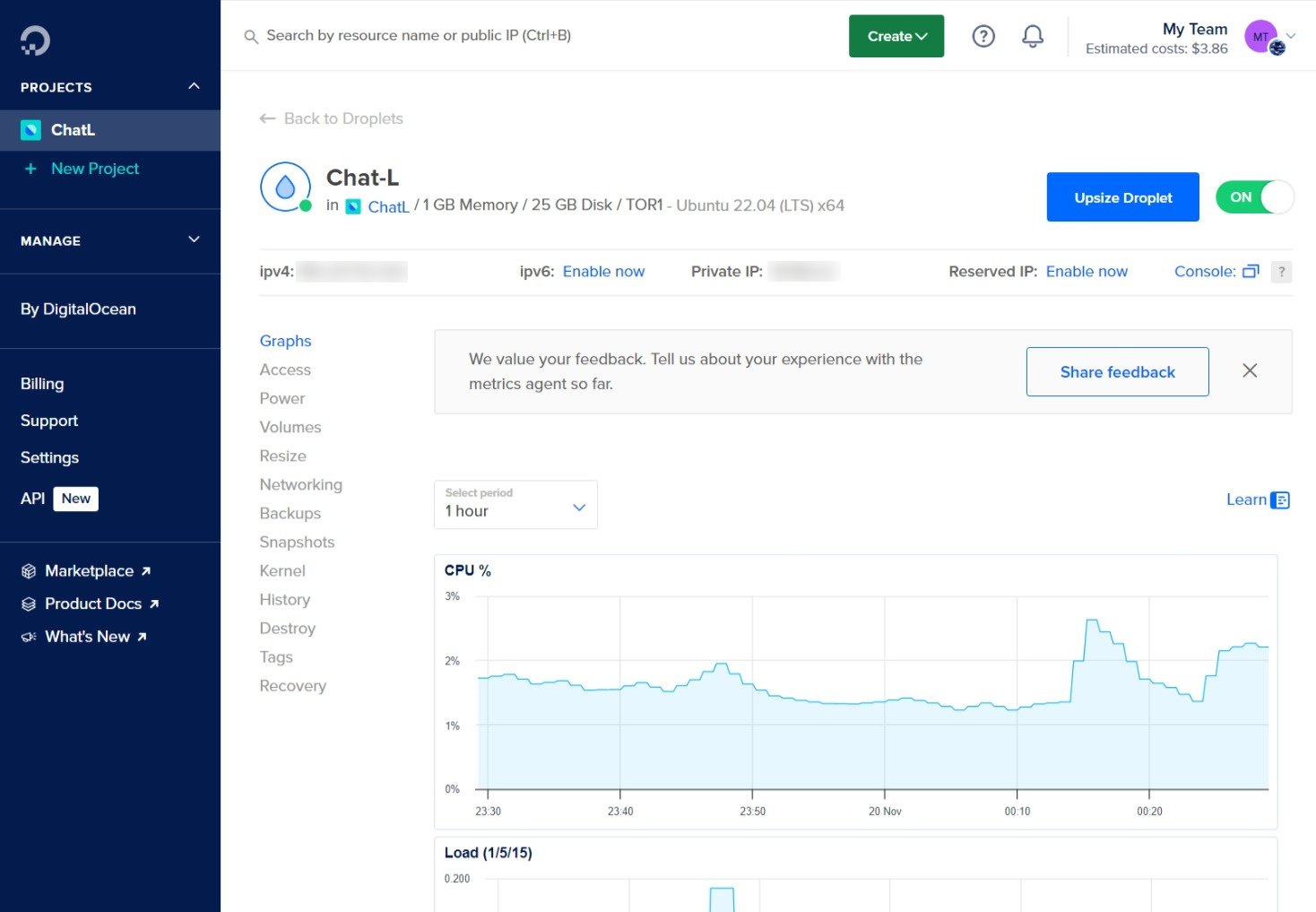Click the back arrow to Droplets

267,118
